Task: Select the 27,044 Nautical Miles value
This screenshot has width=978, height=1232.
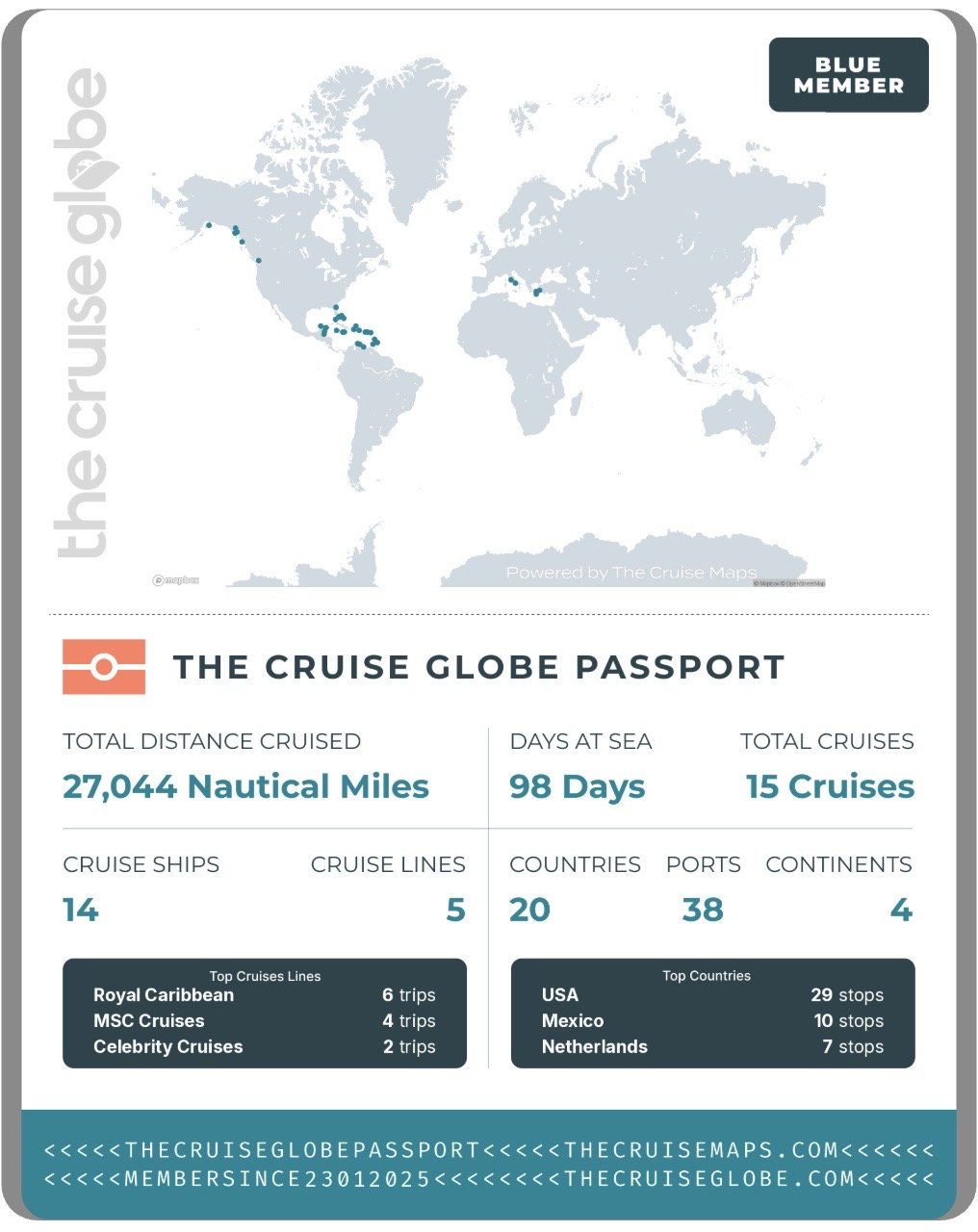Action: pyautogui.click(x=245, y=786)
